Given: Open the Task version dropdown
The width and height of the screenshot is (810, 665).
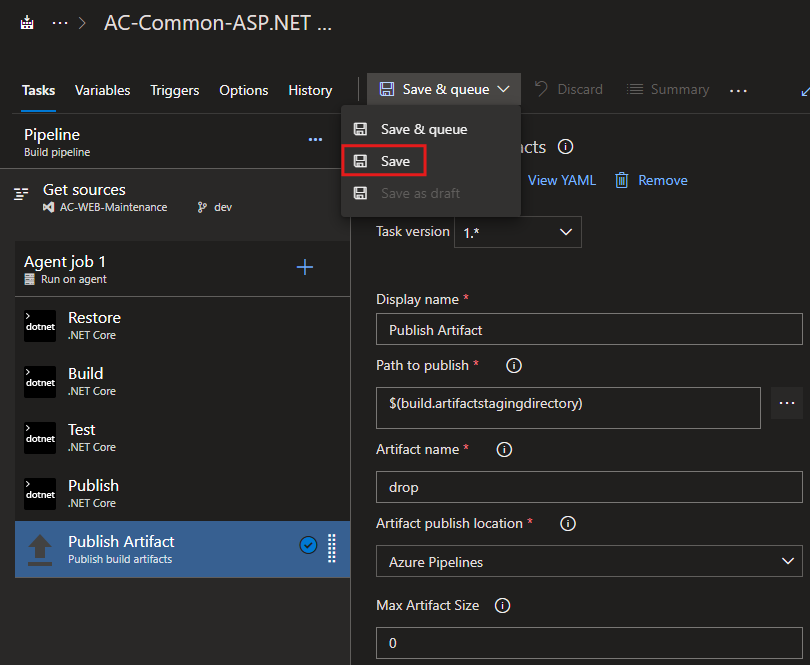Looking at the screenshot, I should coord(518,232).
